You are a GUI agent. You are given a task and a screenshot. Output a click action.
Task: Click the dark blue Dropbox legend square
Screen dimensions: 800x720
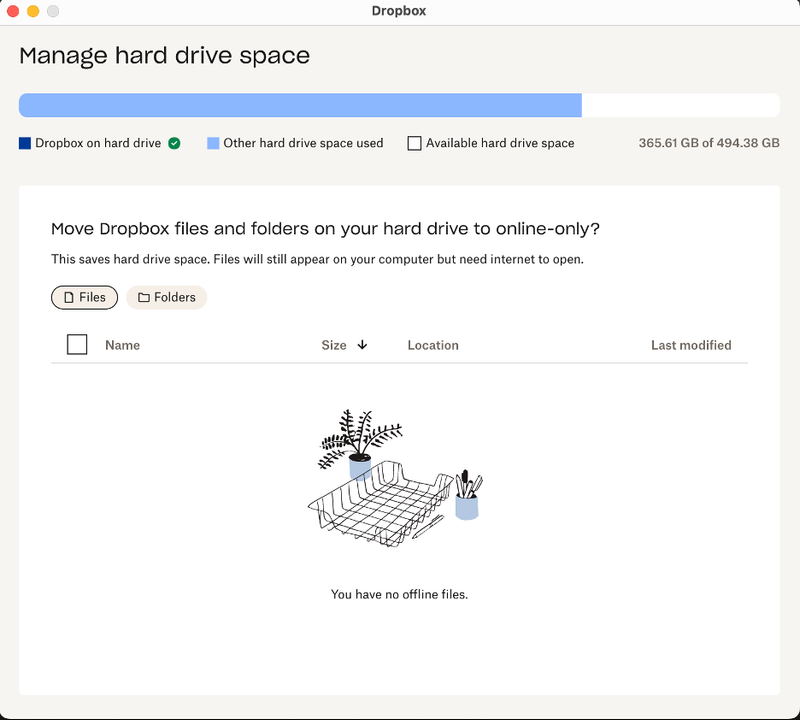pos(25,143)
